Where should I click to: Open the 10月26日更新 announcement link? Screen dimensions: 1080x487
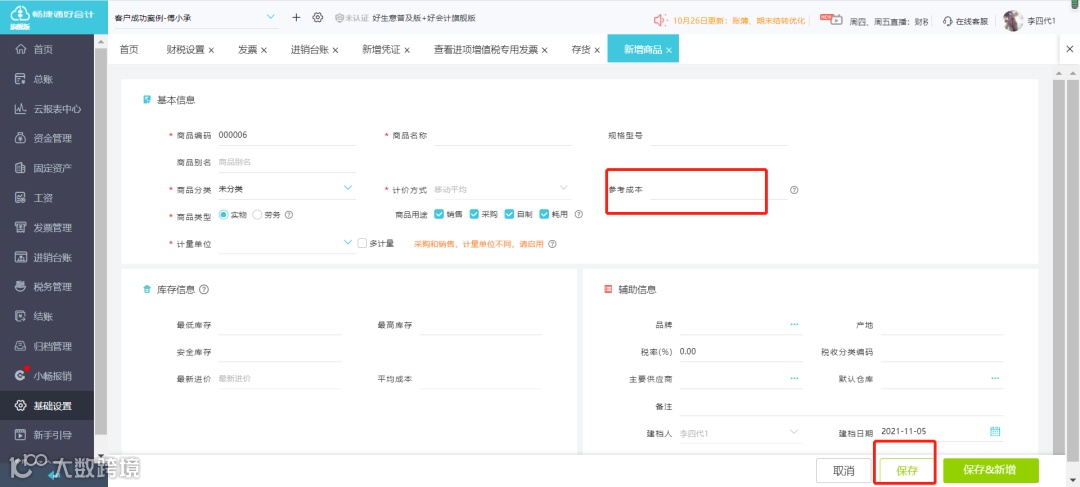tap(739, 21)
